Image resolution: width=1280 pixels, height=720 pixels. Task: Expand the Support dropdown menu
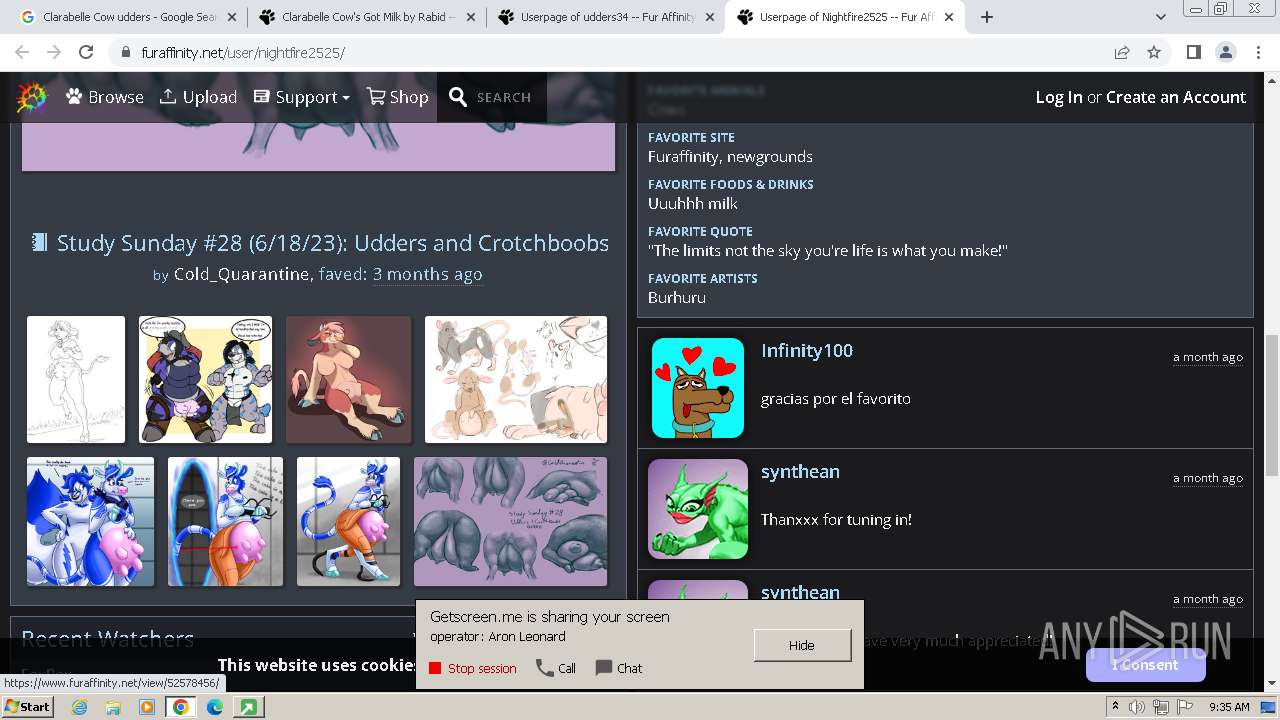coord(302,97)
